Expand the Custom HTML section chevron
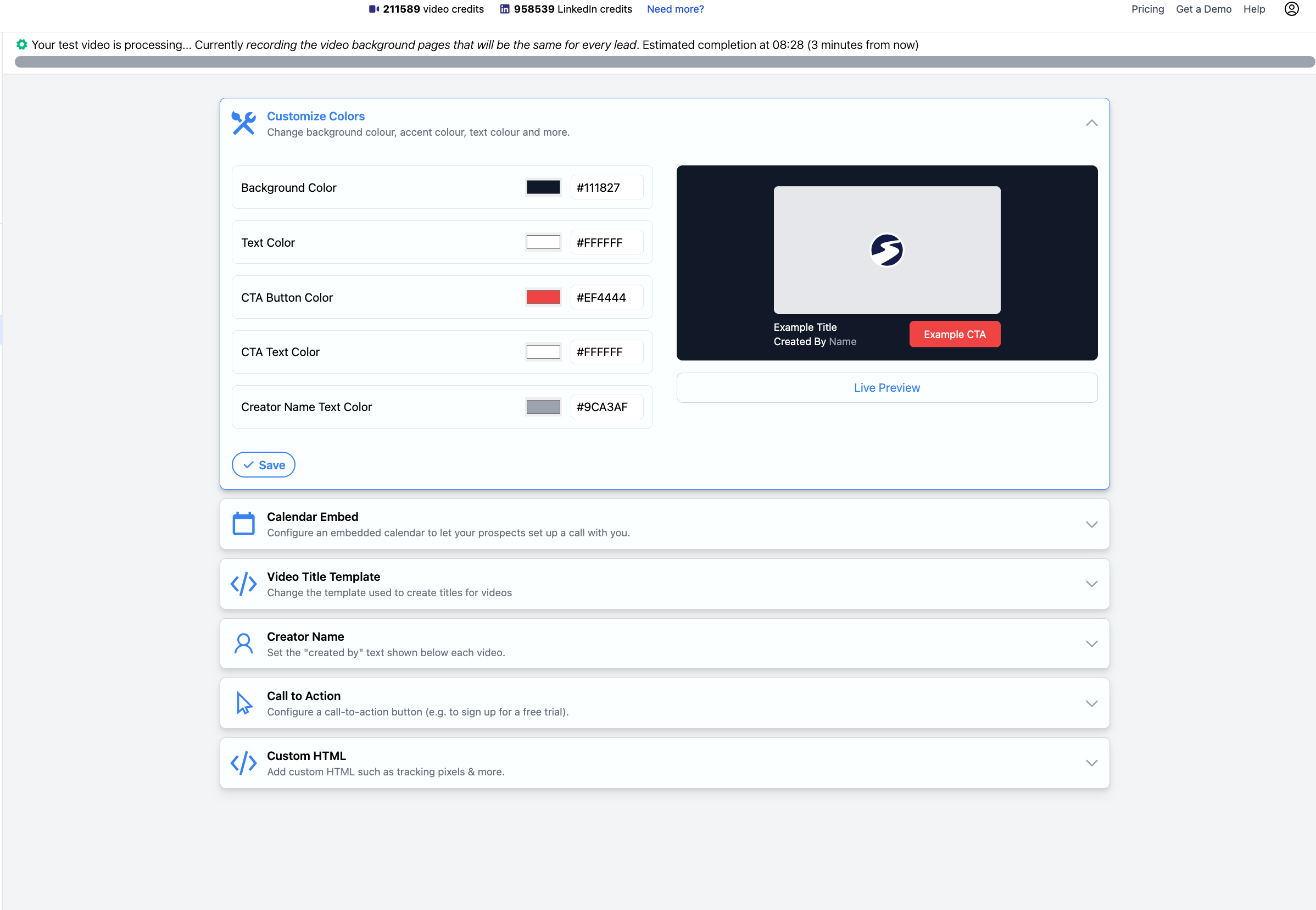Viewport: 1316px width, 910px height. [x=1091, y=763]
